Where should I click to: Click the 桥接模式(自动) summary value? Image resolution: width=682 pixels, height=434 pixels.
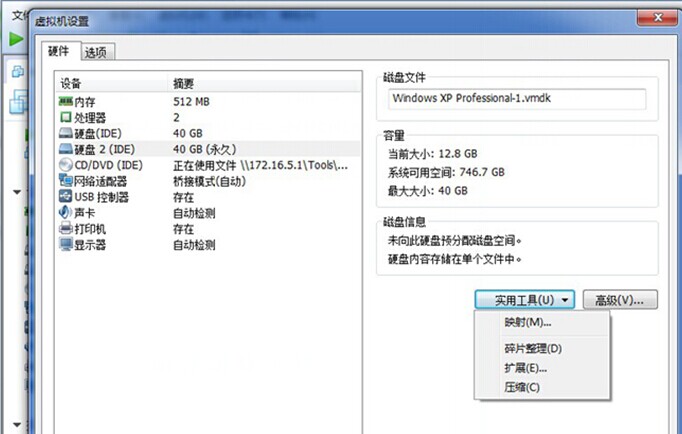pos(209,181)
